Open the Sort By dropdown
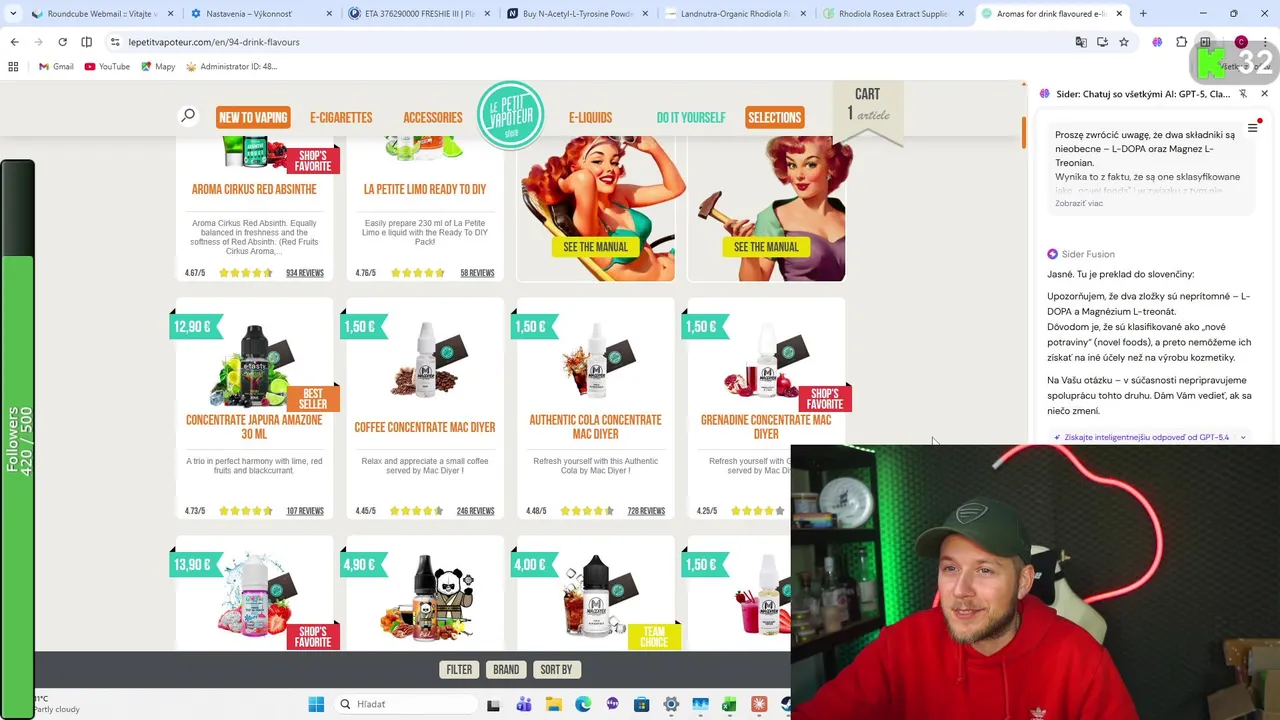 click(556, 669)
